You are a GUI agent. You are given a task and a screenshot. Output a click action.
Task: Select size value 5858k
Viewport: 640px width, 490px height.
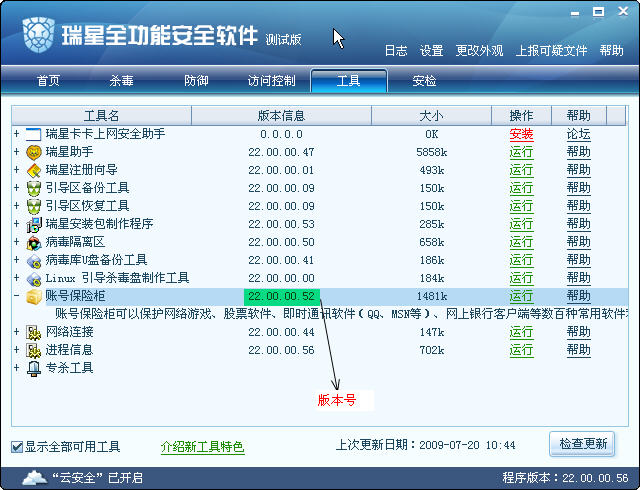click(431, 152)
